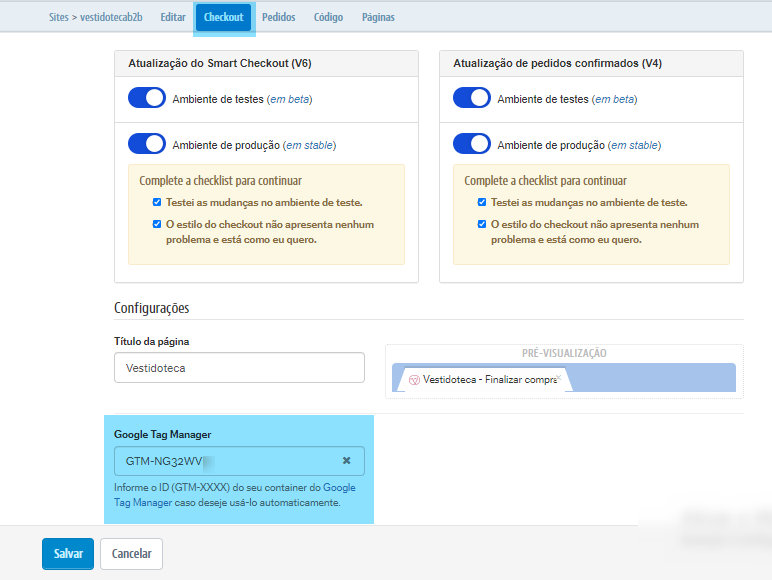Click the Cancelar button

[x=132, y=553]
